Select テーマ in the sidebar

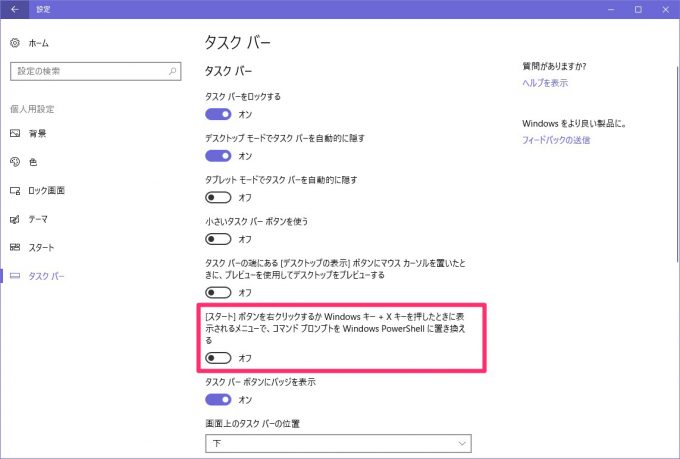(38, 219)
